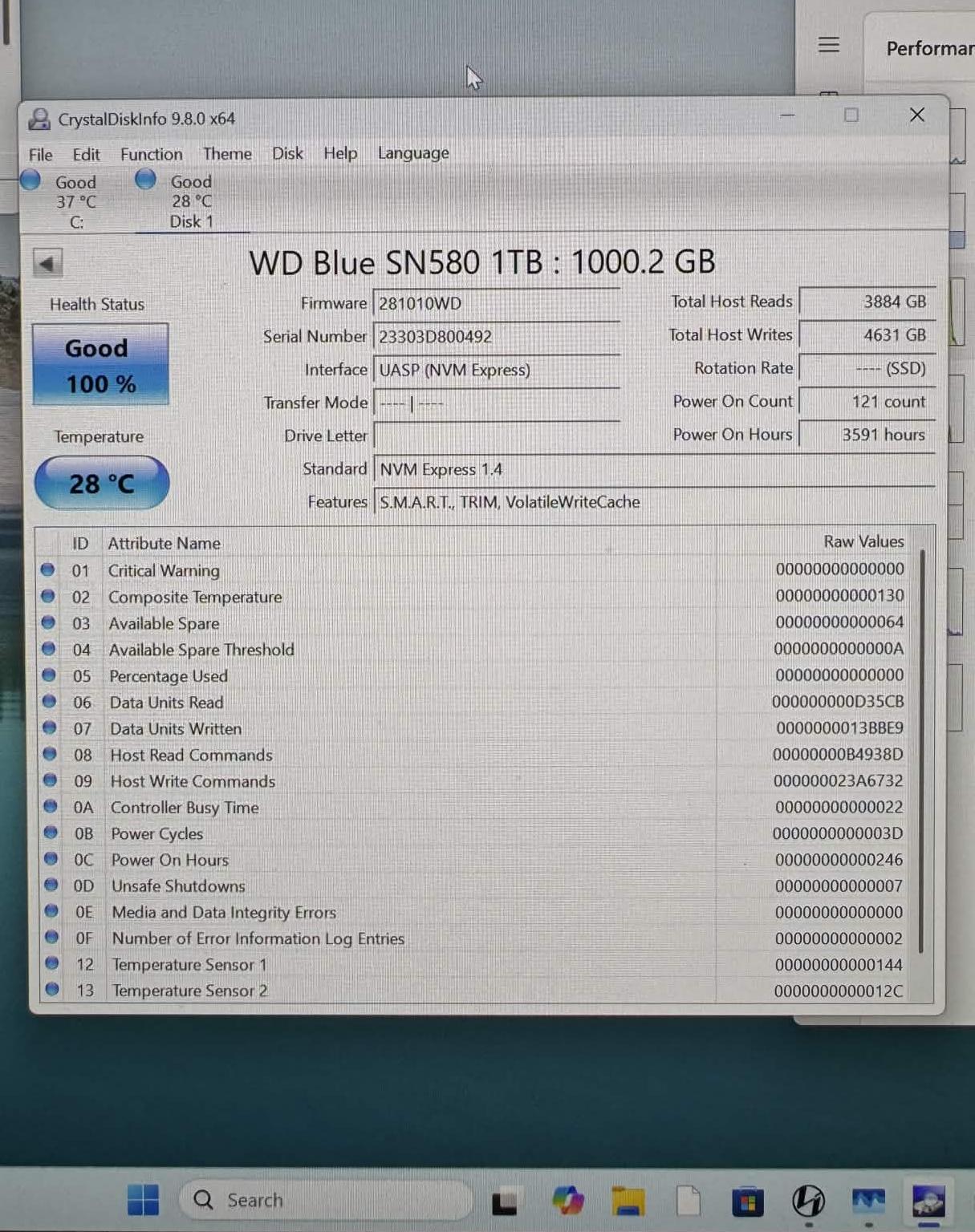Screen dimensions: 975x1232
Task: Select the Power On Hours attribute row name
Action: coord(170,860)
